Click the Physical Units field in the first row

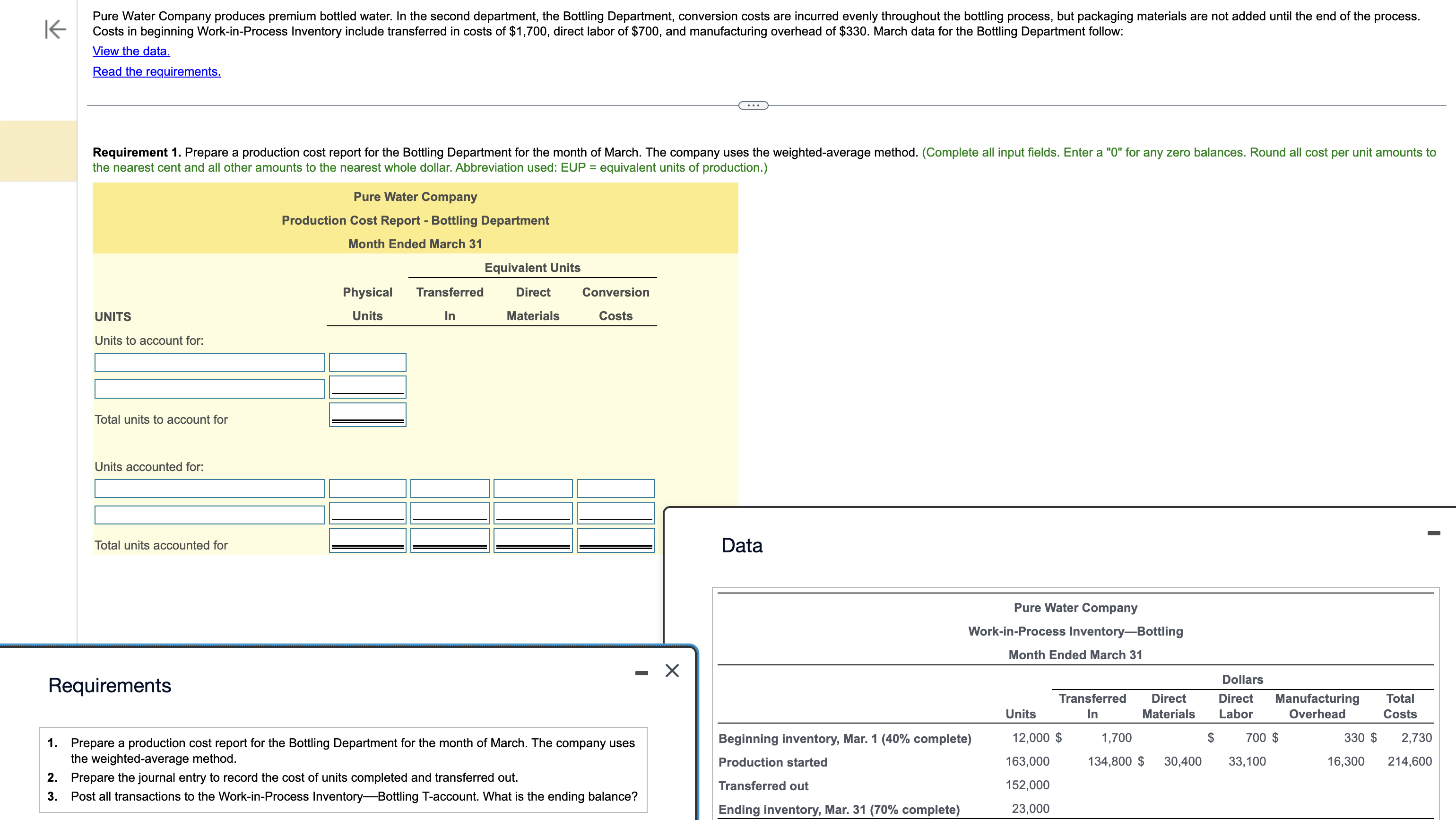[367, 362]
